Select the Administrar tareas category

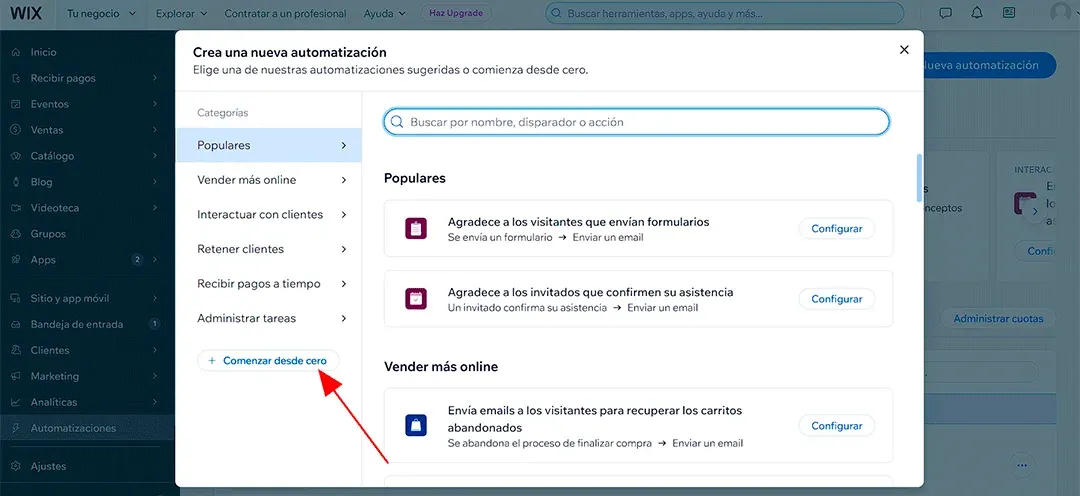pos(269,318)
